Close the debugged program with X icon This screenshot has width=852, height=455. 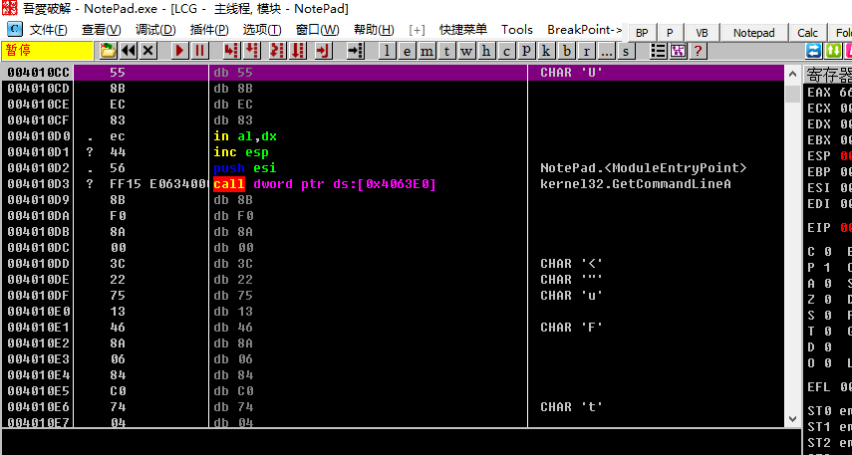148,50
